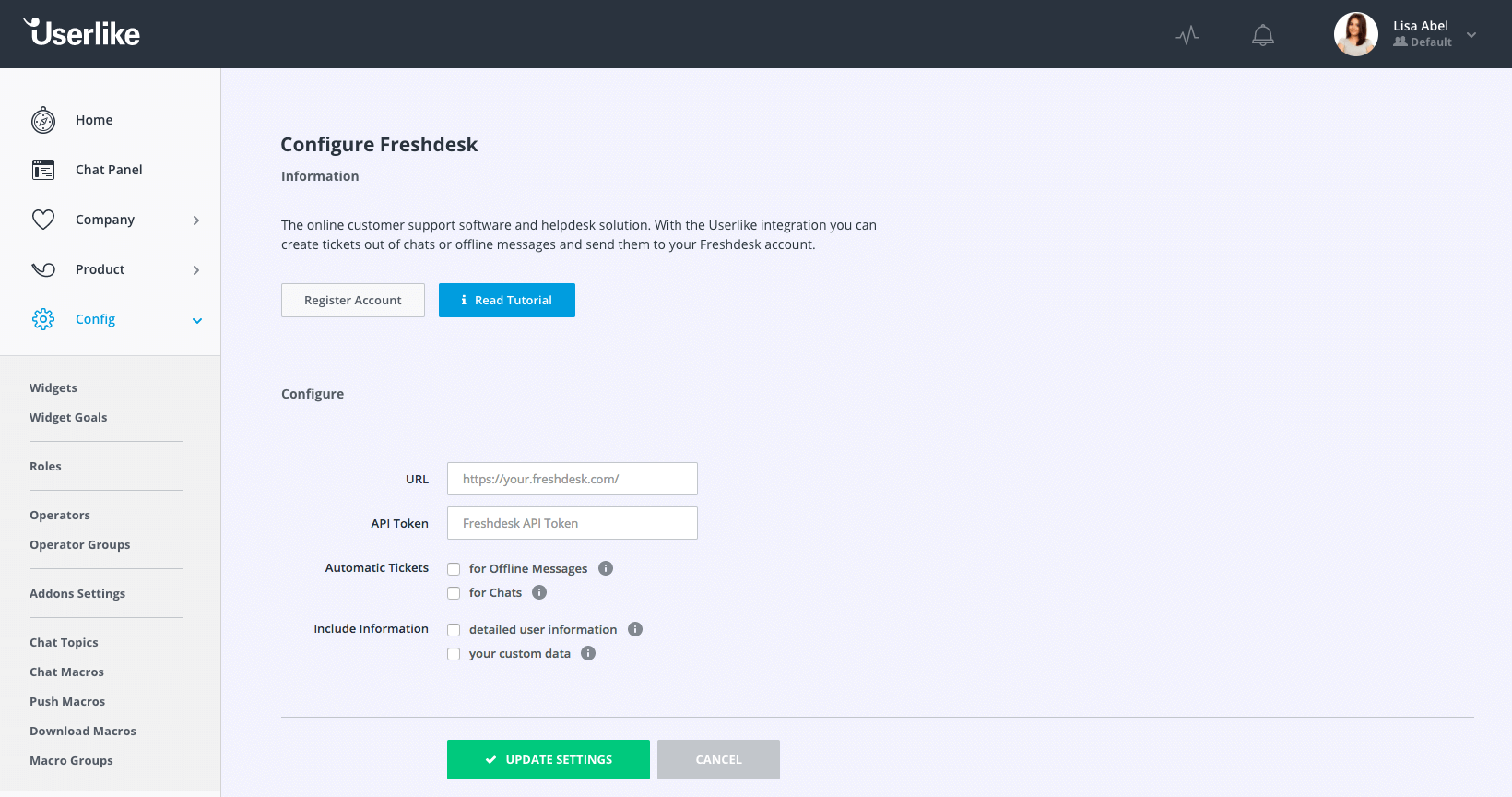The image size is (1512, 797).
Task: Click the Config gear icon
Action: click(43, 319)
